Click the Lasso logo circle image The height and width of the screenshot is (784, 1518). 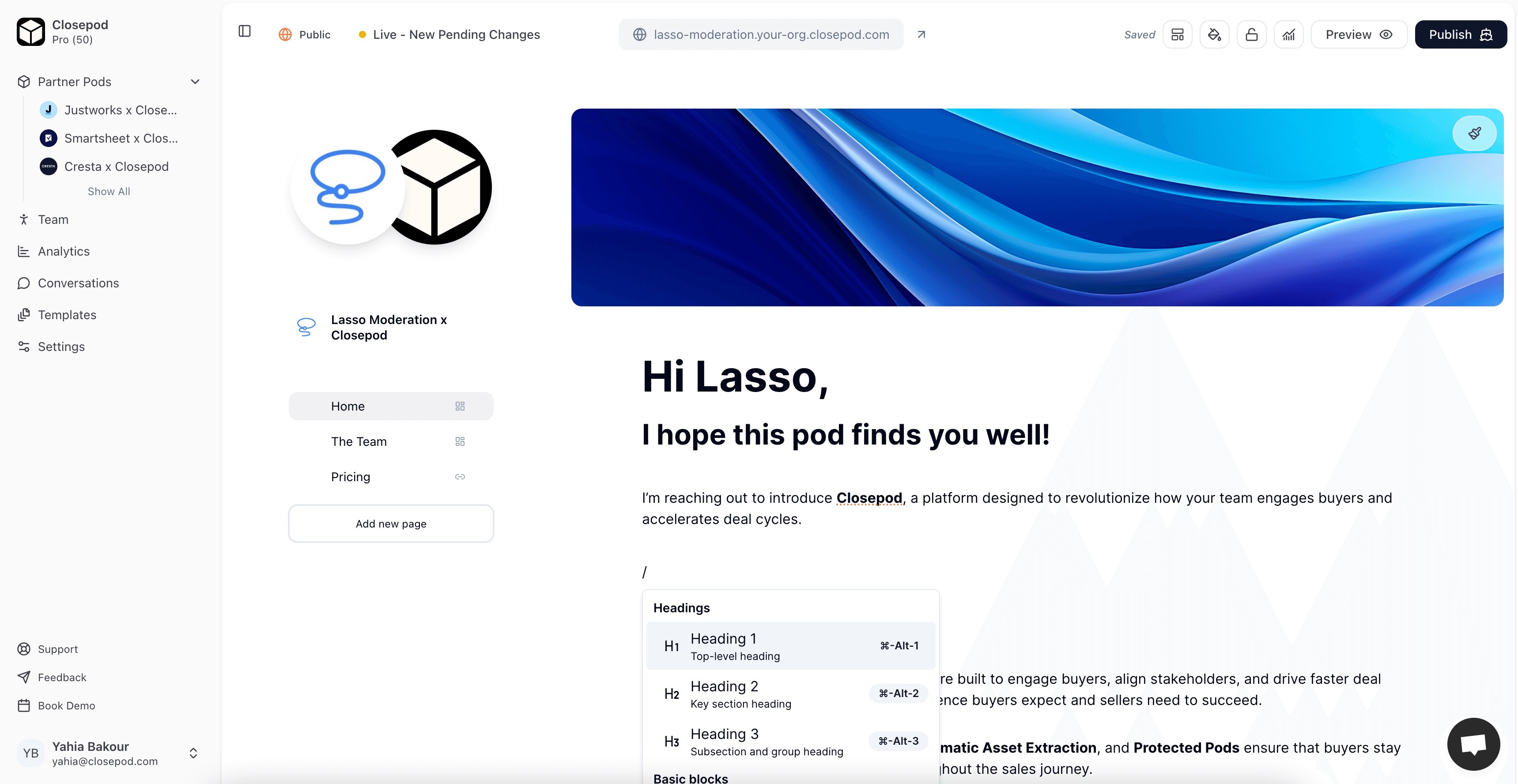(347, 187)
